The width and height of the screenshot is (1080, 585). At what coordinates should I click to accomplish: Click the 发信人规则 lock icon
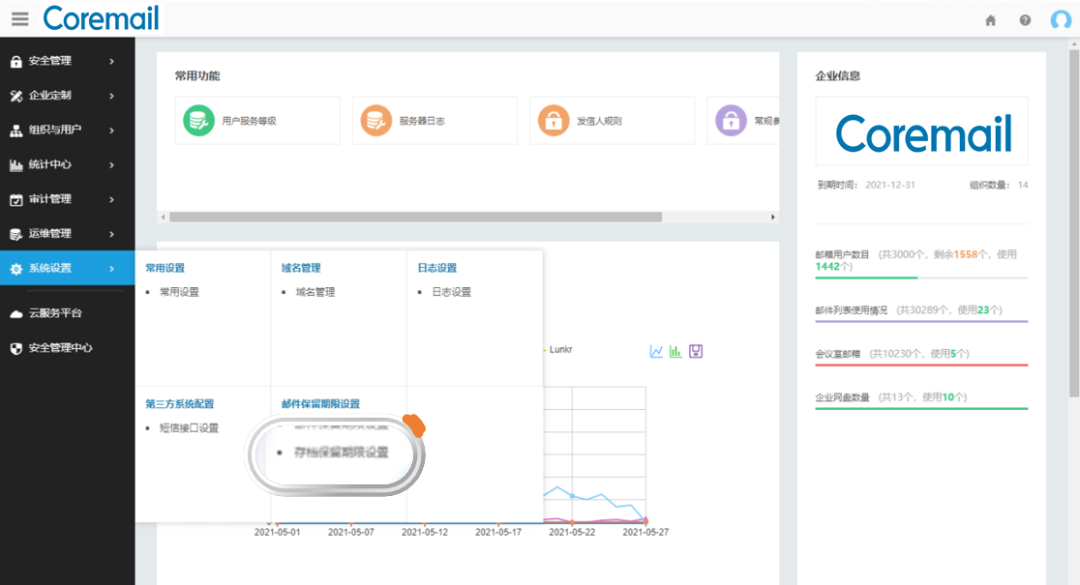pos(554,120)
